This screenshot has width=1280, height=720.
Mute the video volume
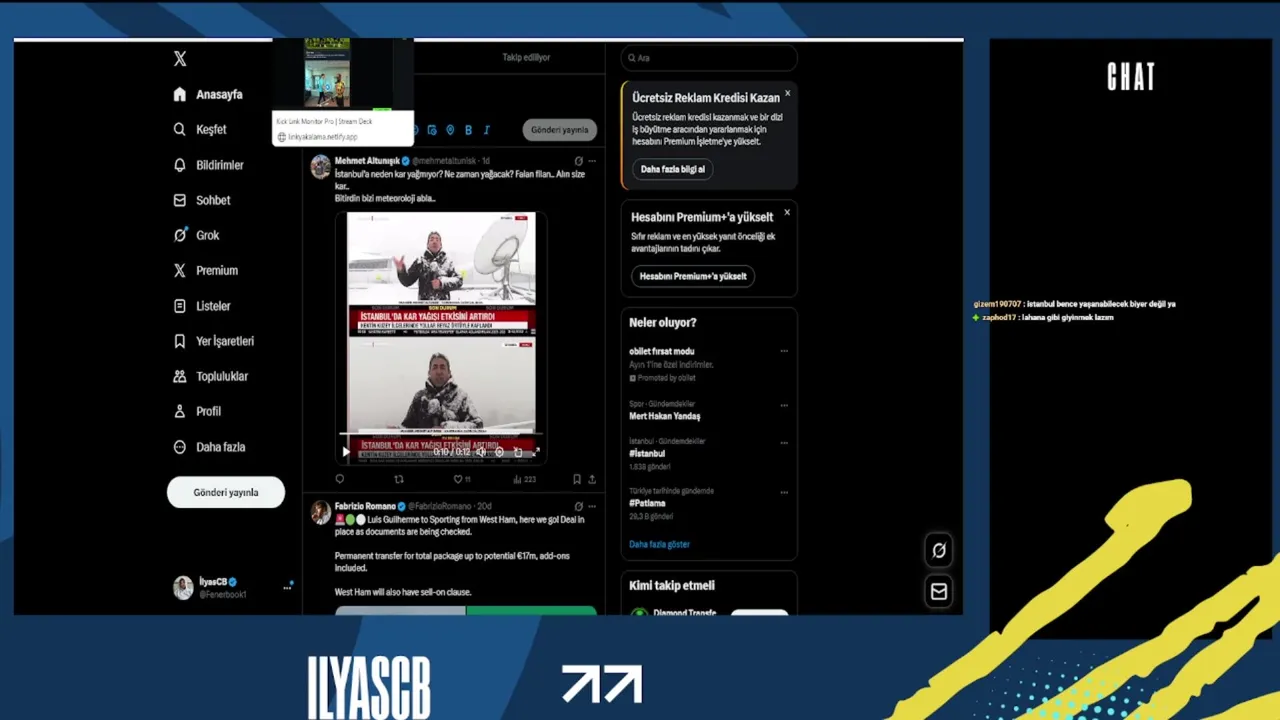coord(481,452)
